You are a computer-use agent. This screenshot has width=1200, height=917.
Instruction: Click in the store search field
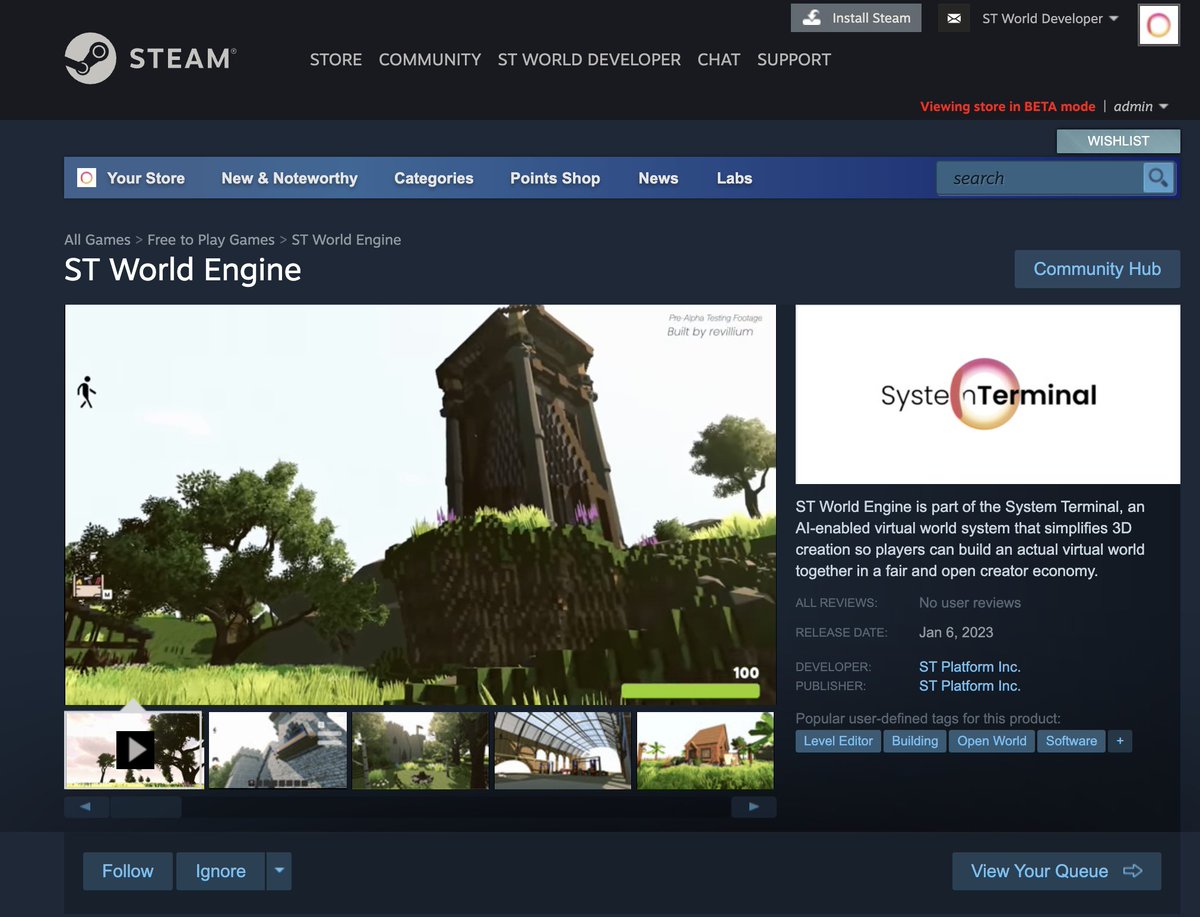click(x=1040, y=178)
